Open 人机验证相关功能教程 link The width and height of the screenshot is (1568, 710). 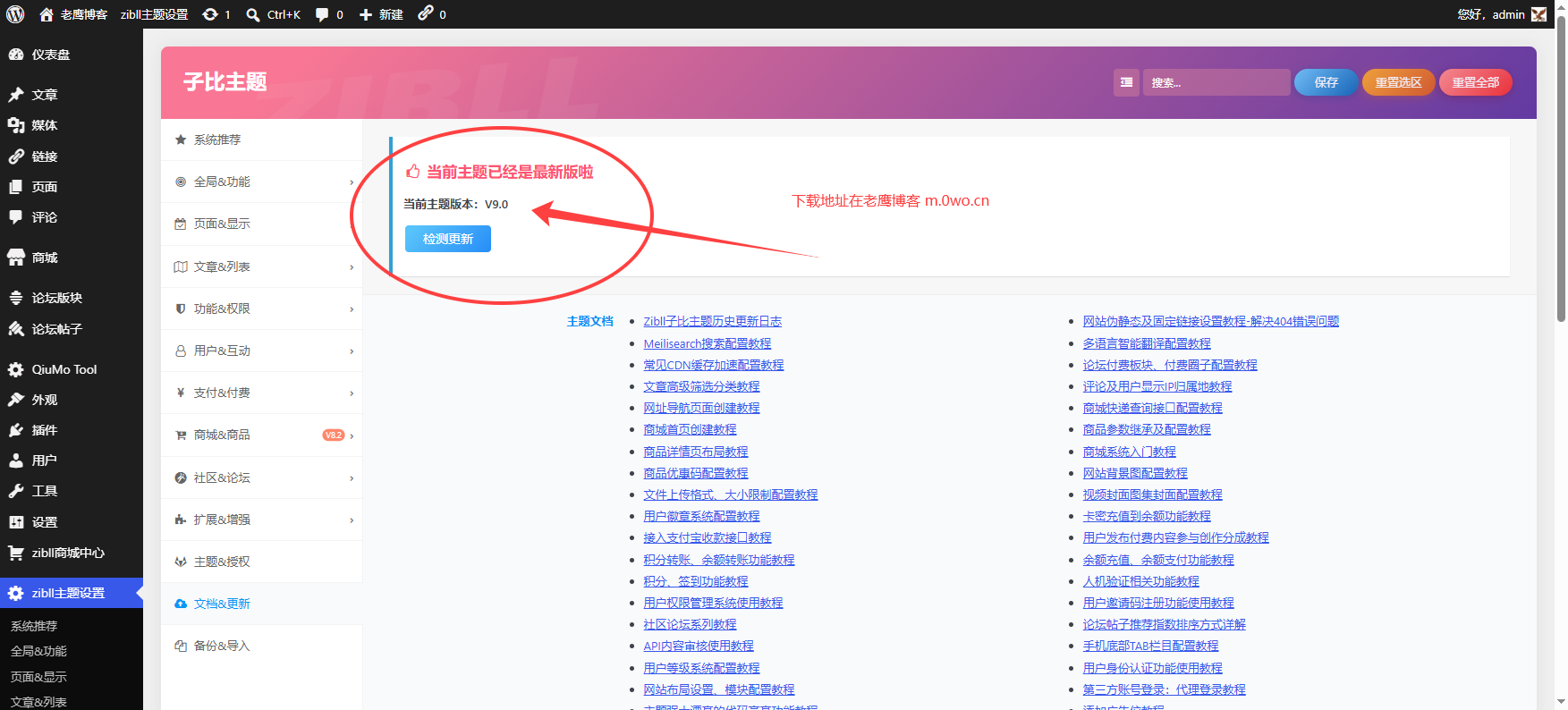click(x=1140, y=581)
